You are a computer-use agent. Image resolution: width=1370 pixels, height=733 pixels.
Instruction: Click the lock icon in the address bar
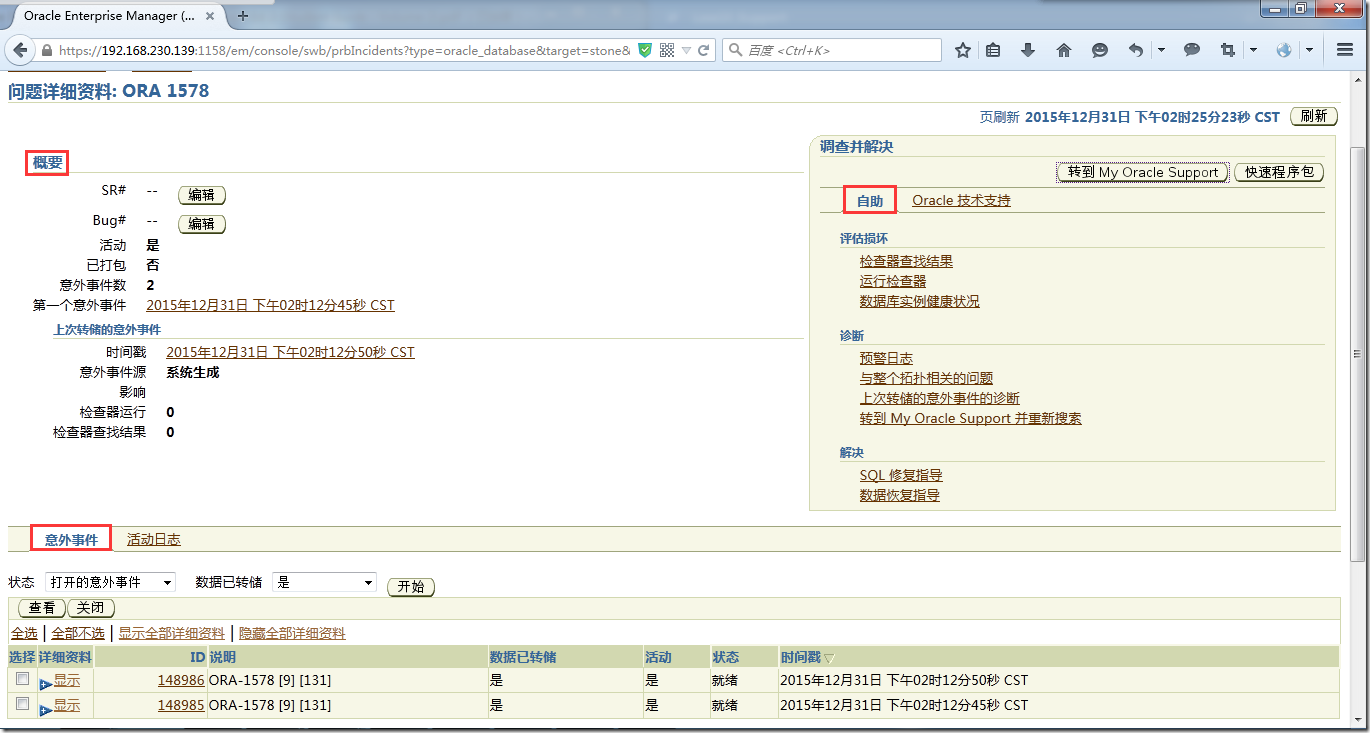tap(46, 50)
